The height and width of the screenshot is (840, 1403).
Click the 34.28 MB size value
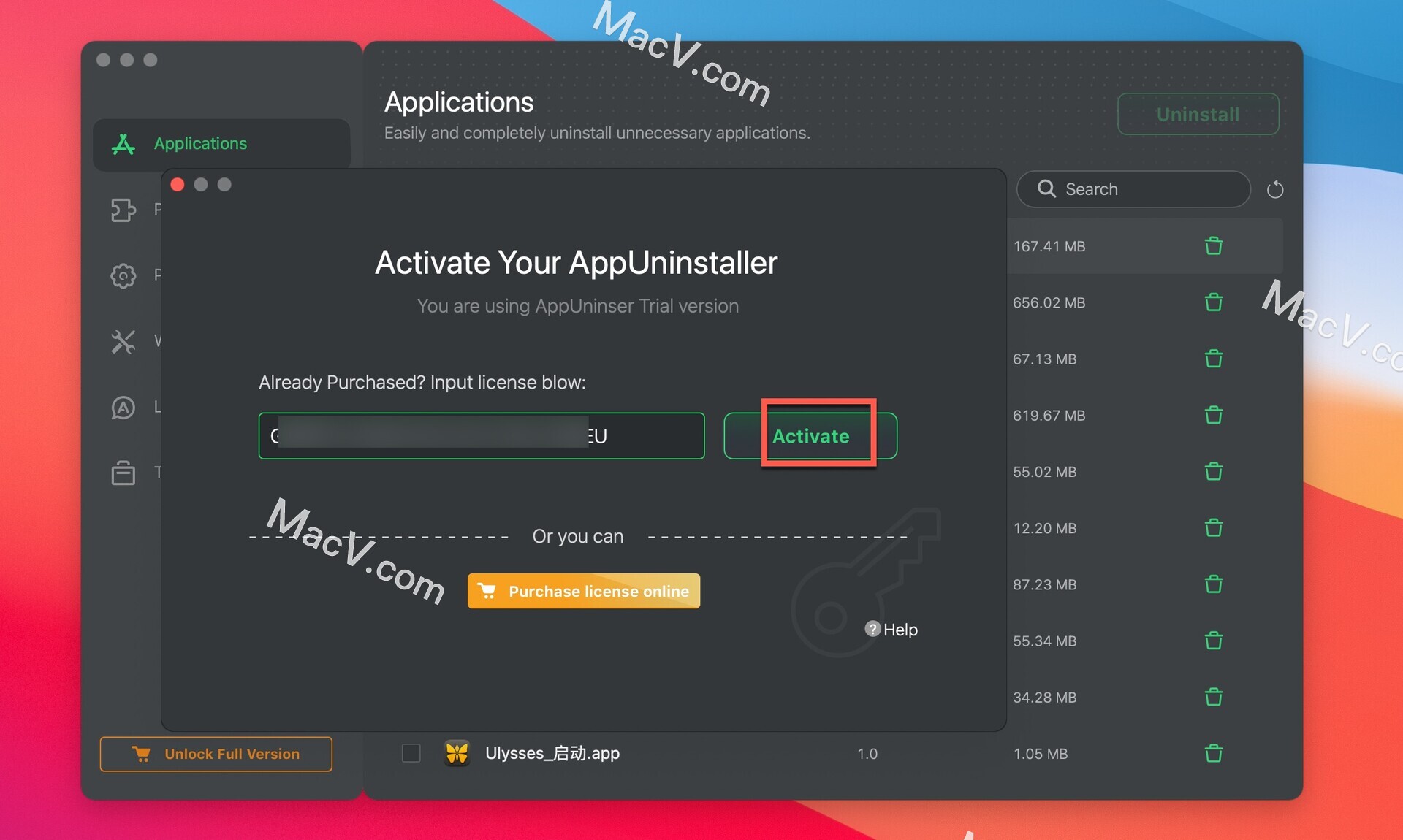(x=1045, y=698)
